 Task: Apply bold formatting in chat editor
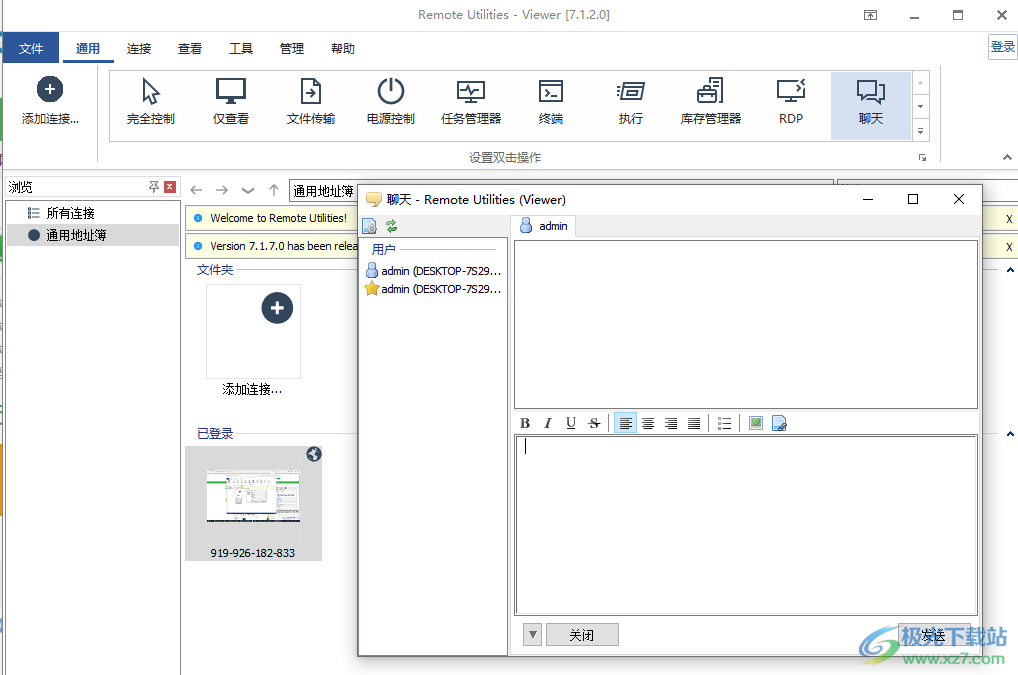[x=525, y=423]
